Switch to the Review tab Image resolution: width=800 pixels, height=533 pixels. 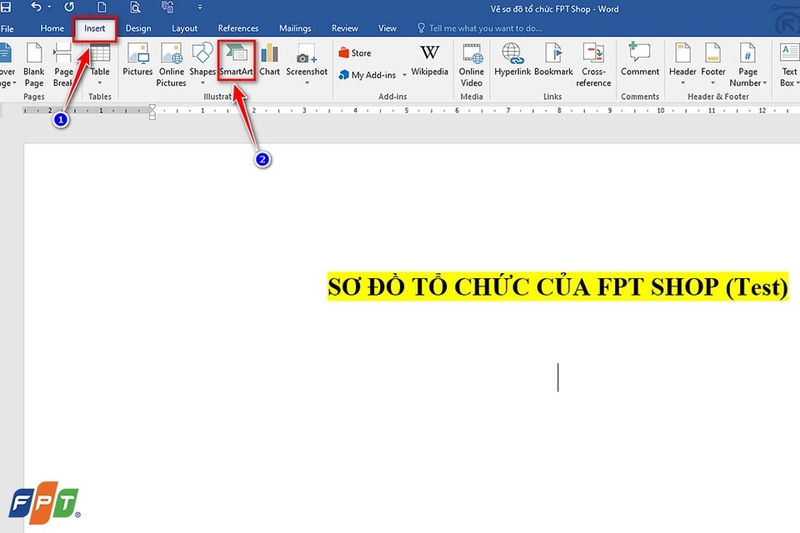[344, 29]
